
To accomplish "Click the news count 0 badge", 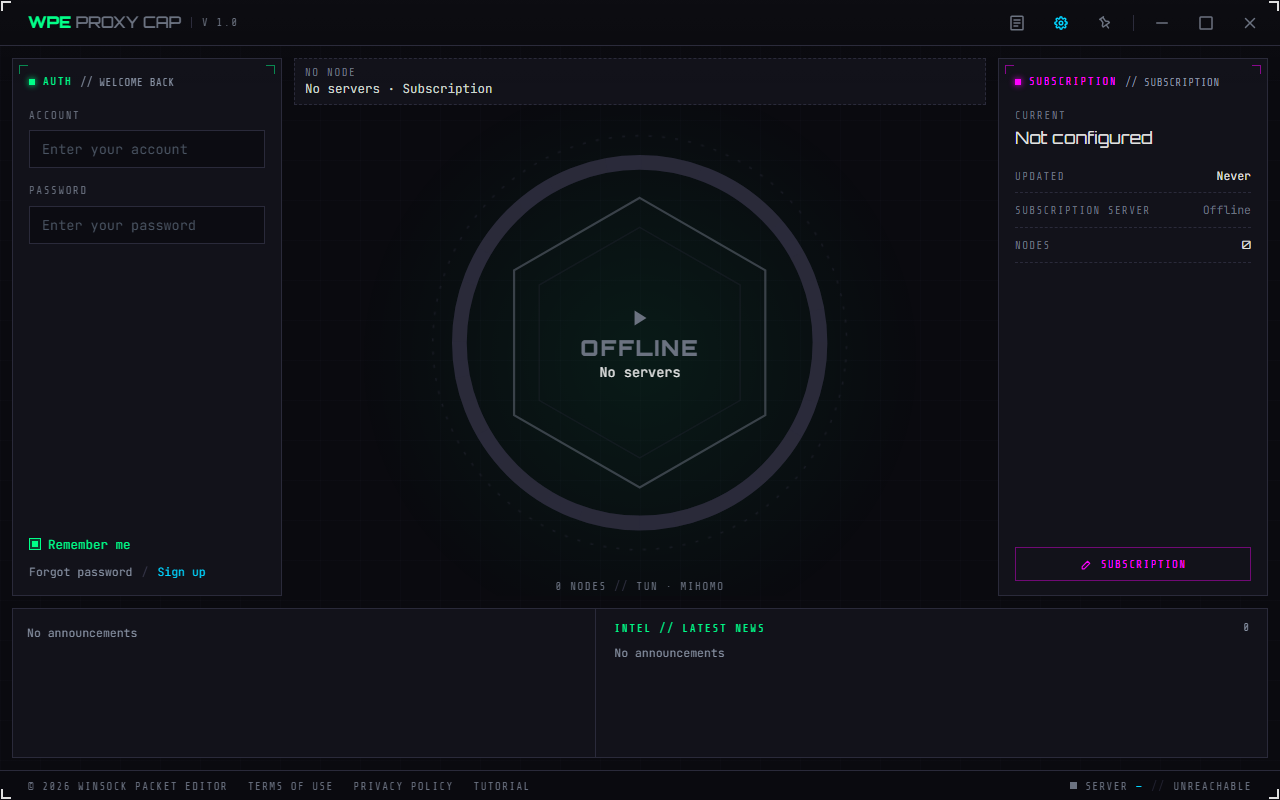I will coord(1246,627).
